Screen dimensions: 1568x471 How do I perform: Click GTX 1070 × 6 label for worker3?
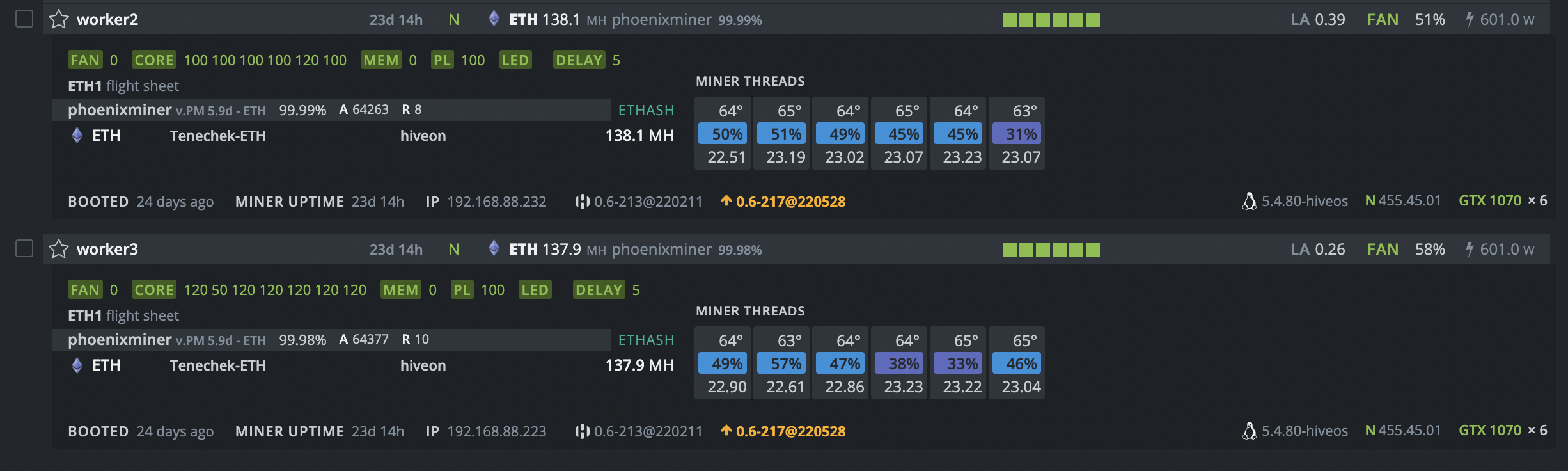point(1503,430)
